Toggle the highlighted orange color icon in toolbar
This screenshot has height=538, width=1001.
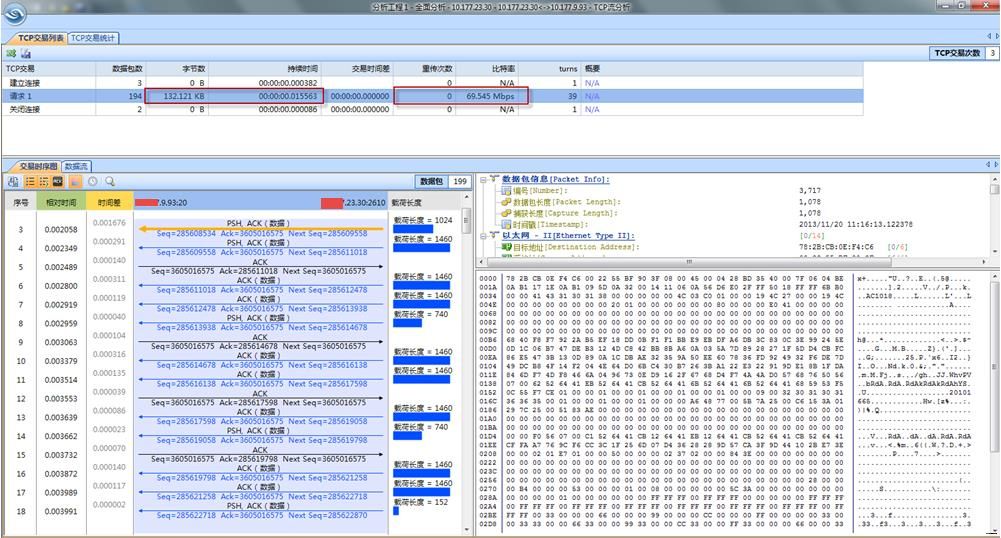[x=74, y=182]
